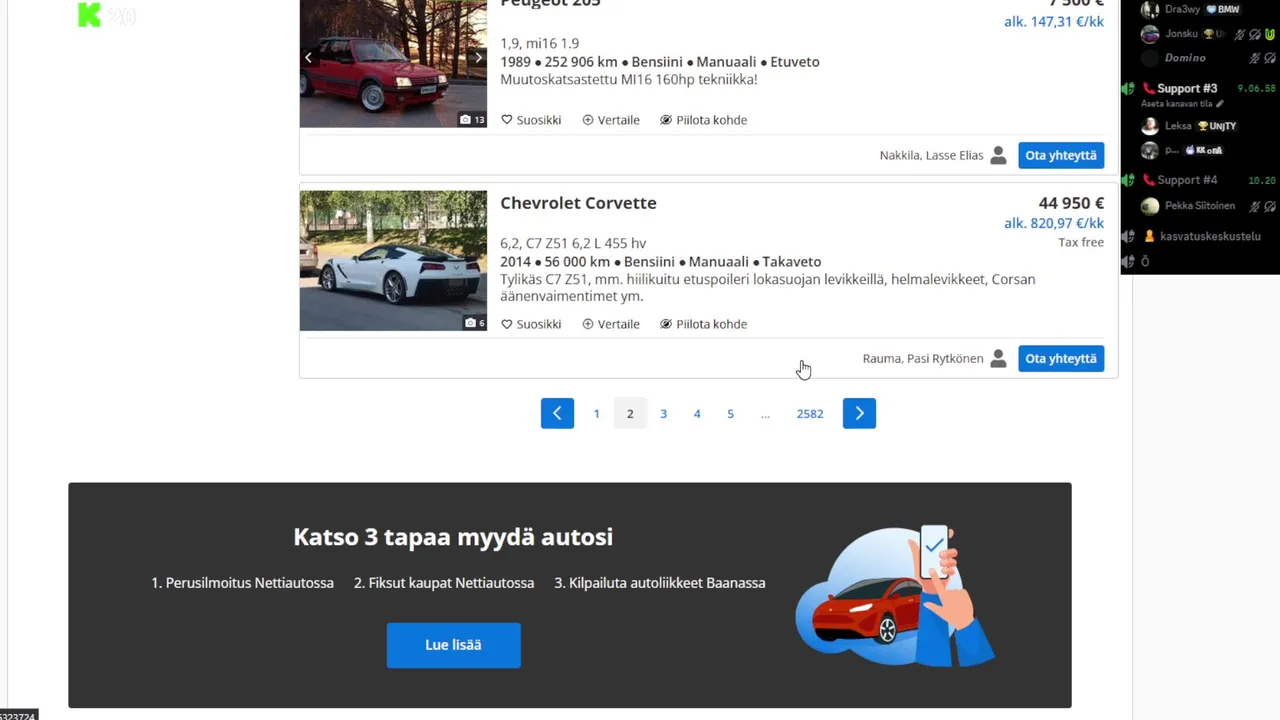Click heart Suosikki on Chevrolet Corvette listing
Screen dimensions: 1280x720
tap(531, 324)
